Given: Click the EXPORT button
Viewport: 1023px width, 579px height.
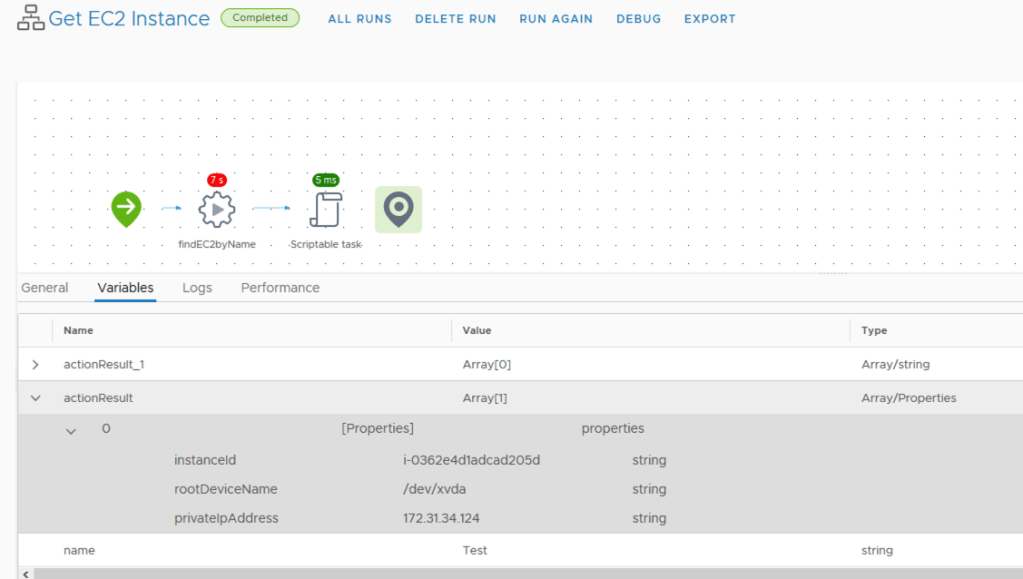Looking at the screenshot, I should pyautogui.click(x=709, y=19).
